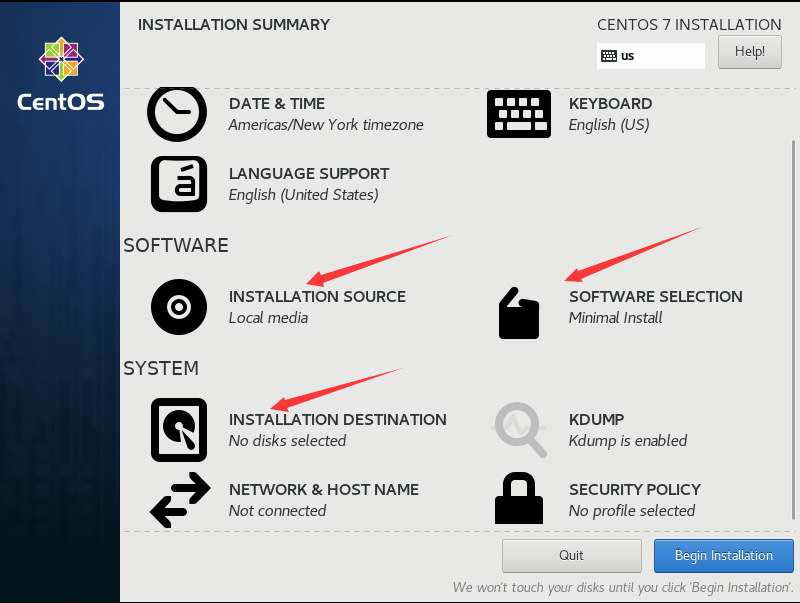Open the KDUMP configuration
This screenshot has height=603, width=800.
[x=596, y=419]
